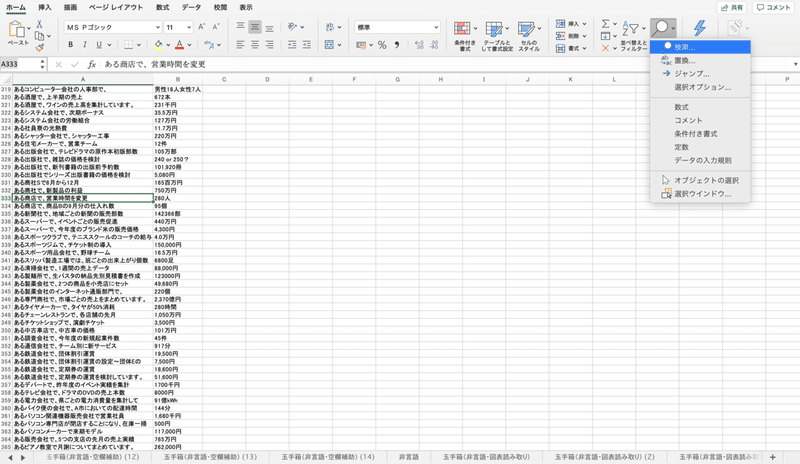The image size is (800, 464).
Task: Open the ページ レイアウト ribbon tab
Action: 116,8
